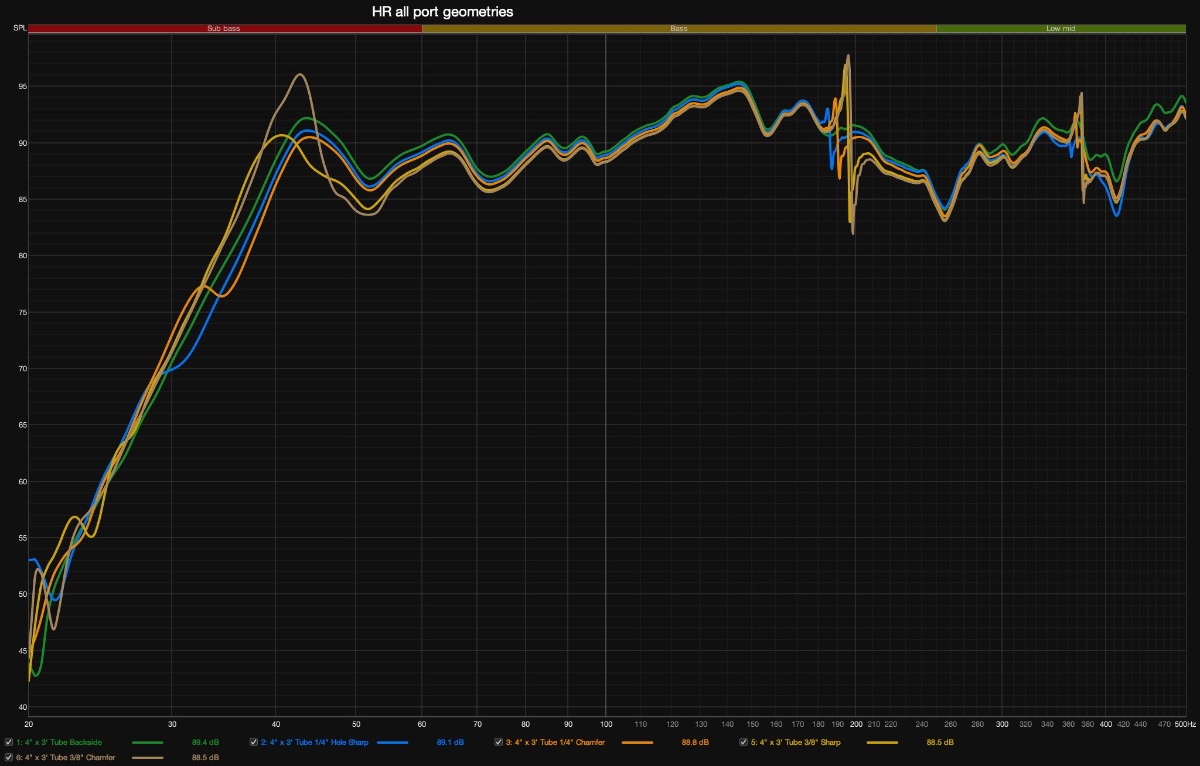Select the green Low mid band bar

(1061, 29)
